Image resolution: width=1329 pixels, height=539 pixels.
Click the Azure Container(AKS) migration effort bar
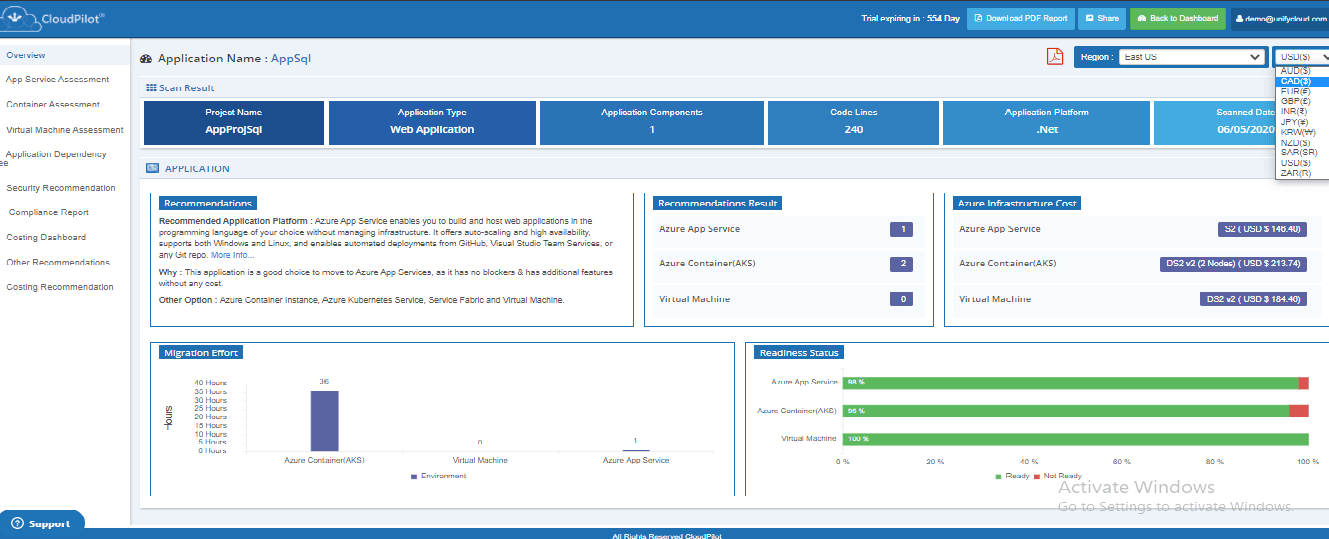pyautogui.click(x=324, y=420)
